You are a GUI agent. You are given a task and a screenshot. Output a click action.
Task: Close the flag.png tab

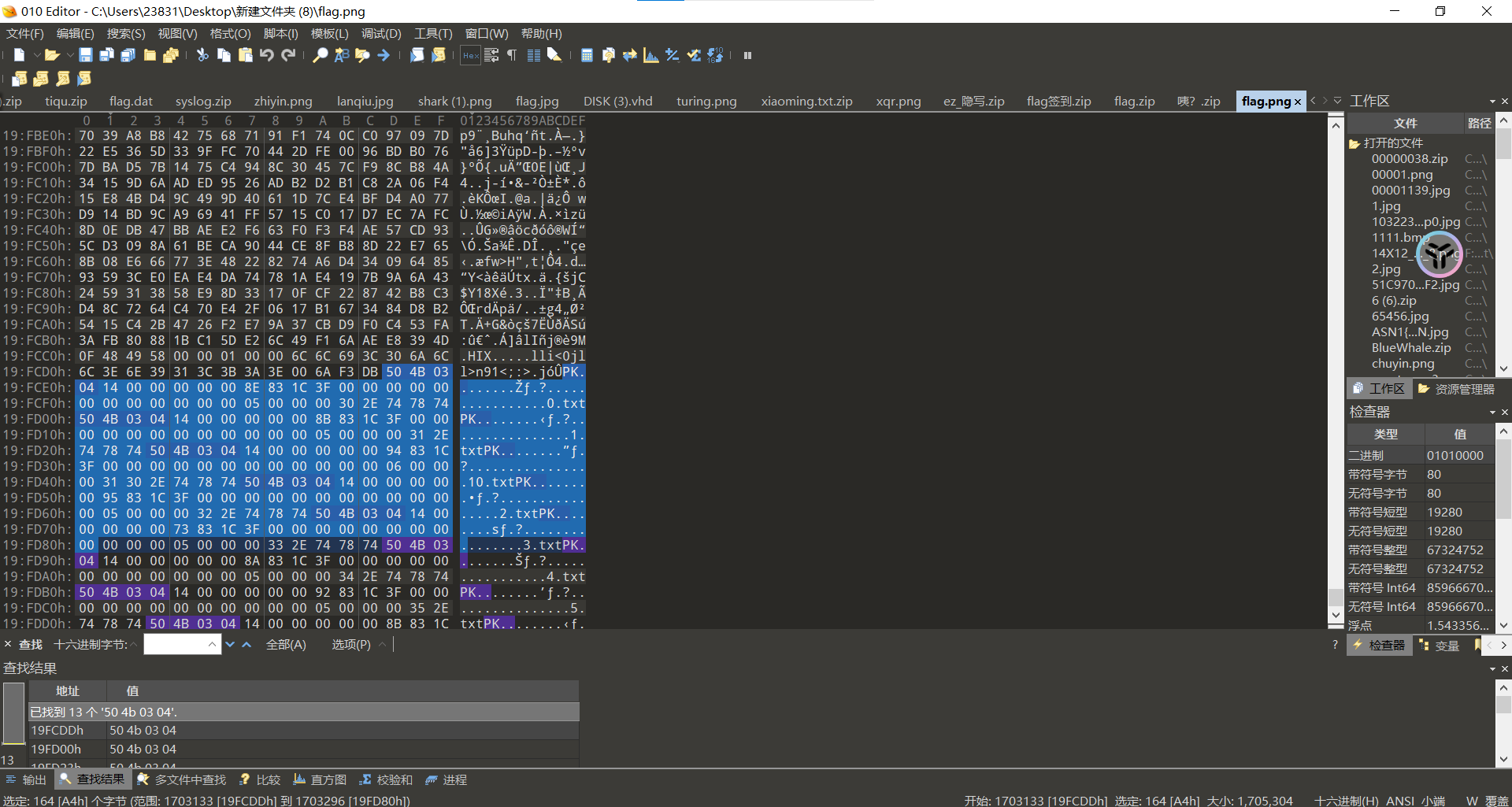pos(1298,102)
